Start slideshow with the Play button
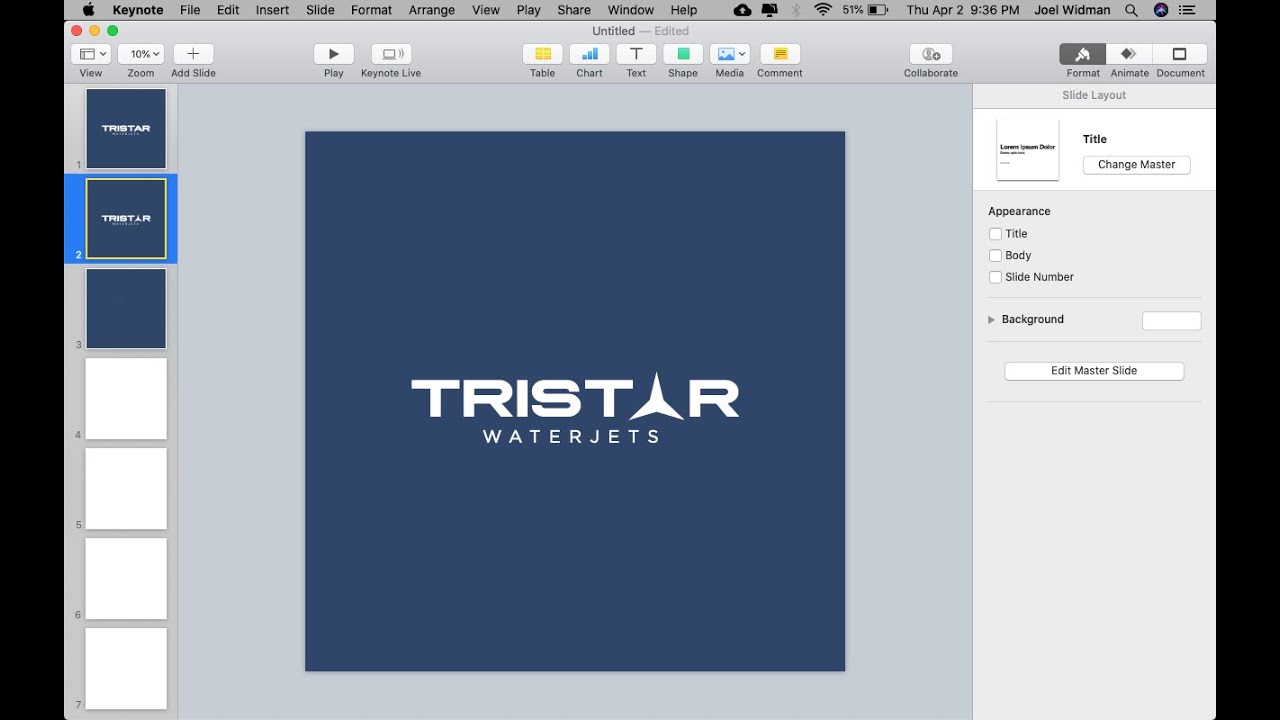 [334, 54]
